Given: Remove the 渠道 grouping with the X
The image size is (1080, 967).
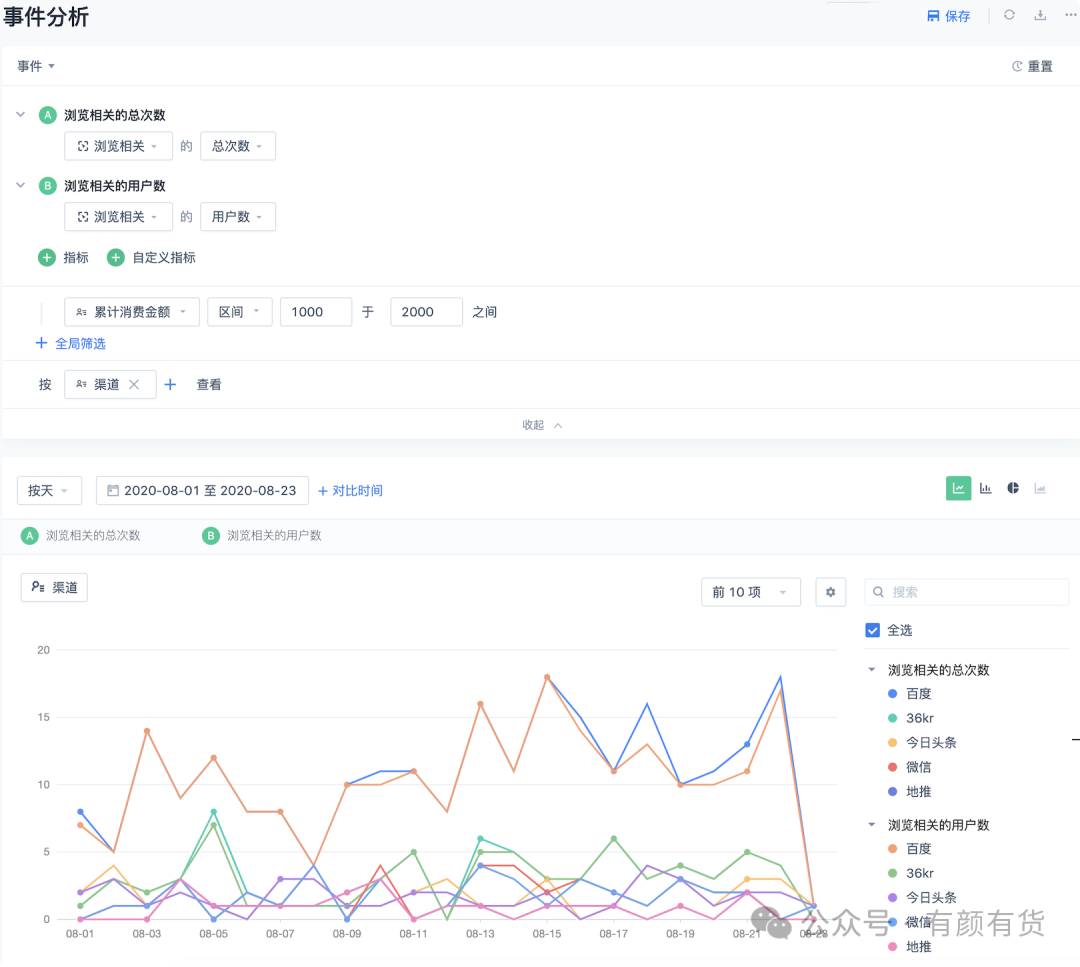Looking at the screenshot, I should coord(134,384).
